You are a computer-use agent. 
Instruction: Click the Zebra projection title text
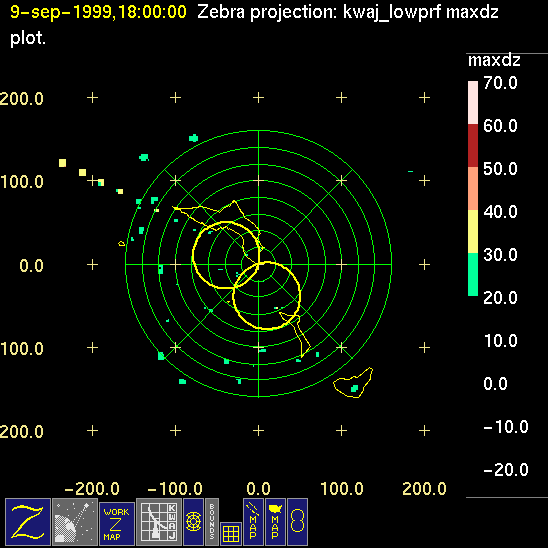pos(348,13)
